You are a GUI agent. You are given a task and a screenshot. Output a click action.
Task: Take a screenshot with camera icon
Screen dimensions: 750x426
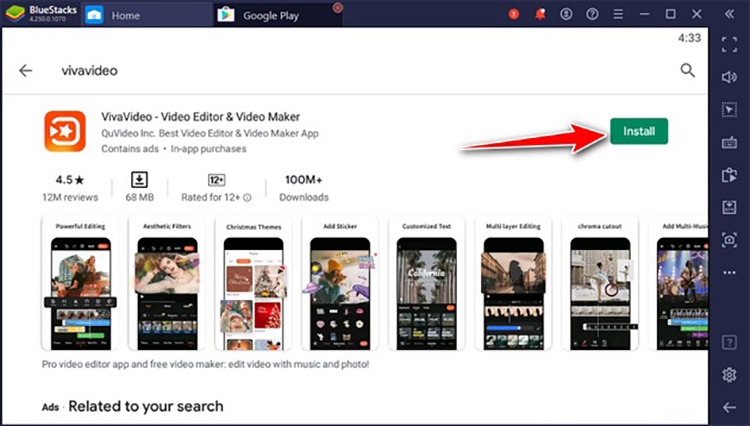click(729, 240)
